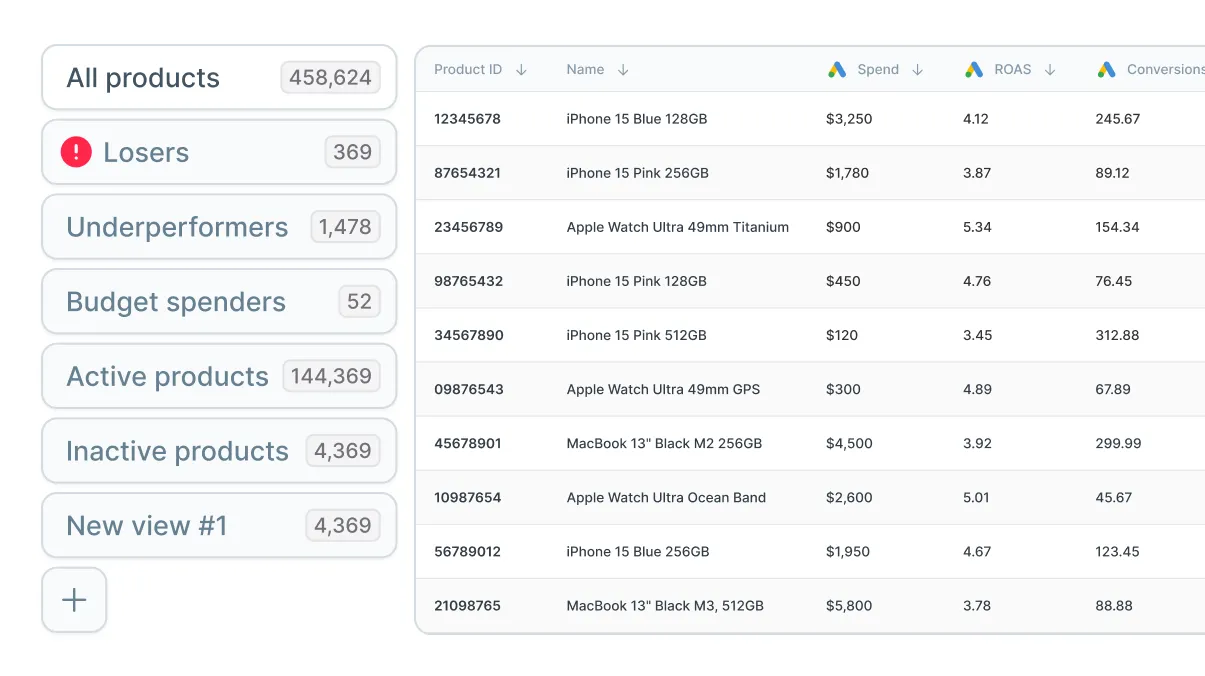Select product ID 12345678
Image resolution: width=1205 pixels, height=676 pixels.
(x=467, y=119)
